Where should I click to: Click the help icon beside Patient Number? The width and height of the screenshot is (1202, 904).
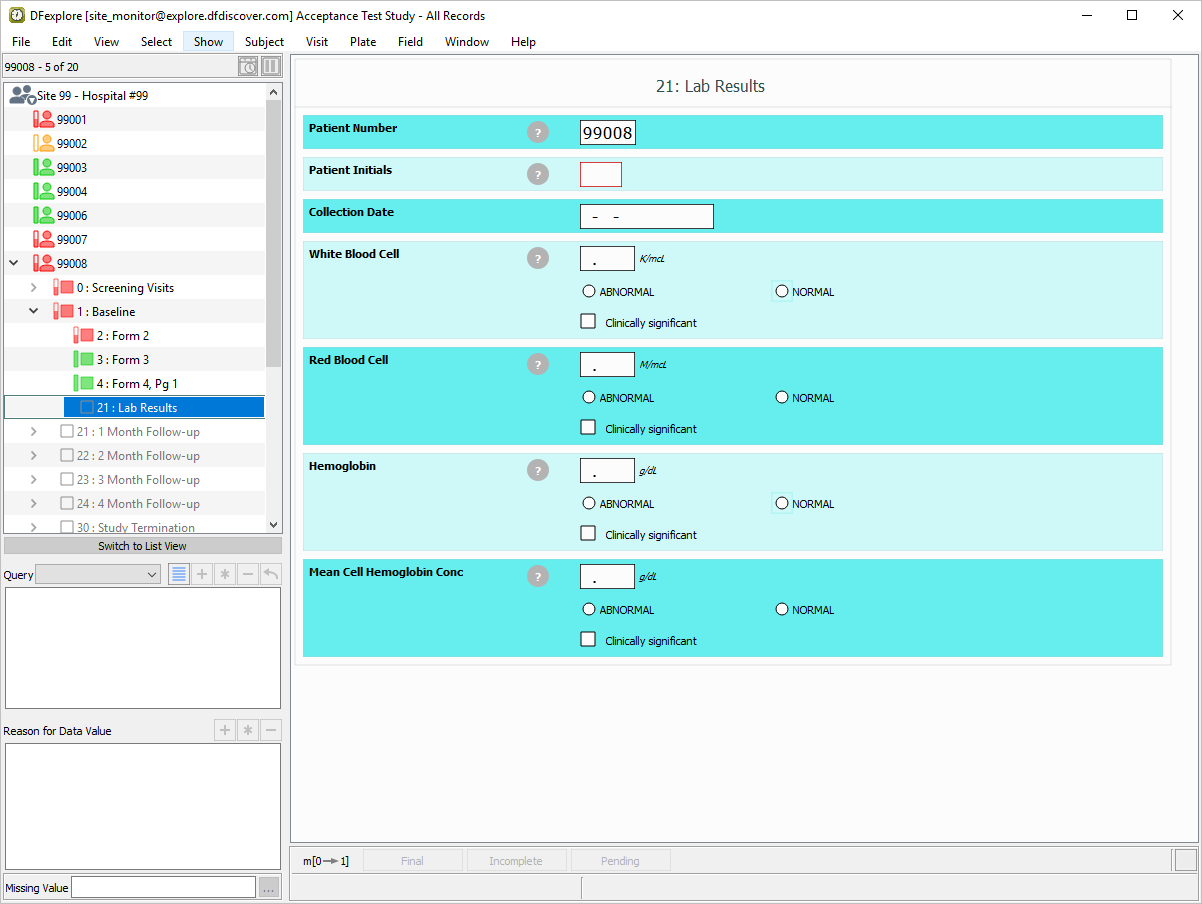538,132
